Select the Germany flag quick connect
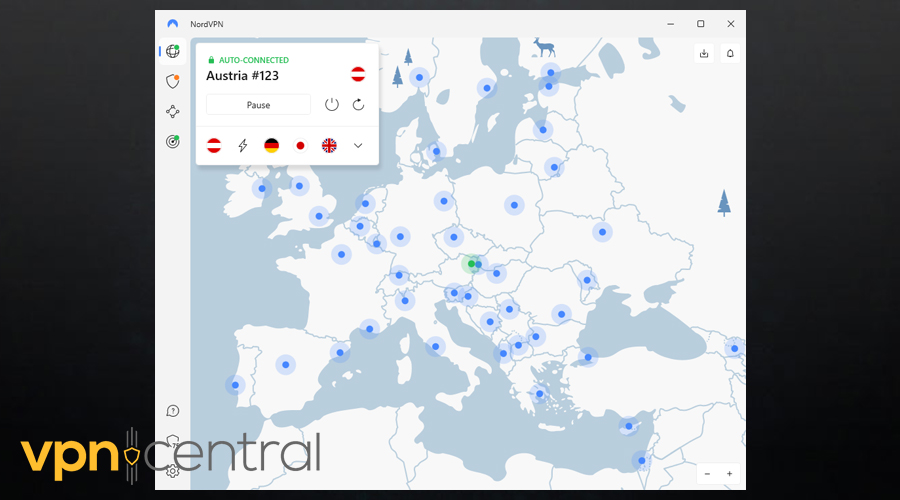 pyautogui.click(x=271, y=146)
